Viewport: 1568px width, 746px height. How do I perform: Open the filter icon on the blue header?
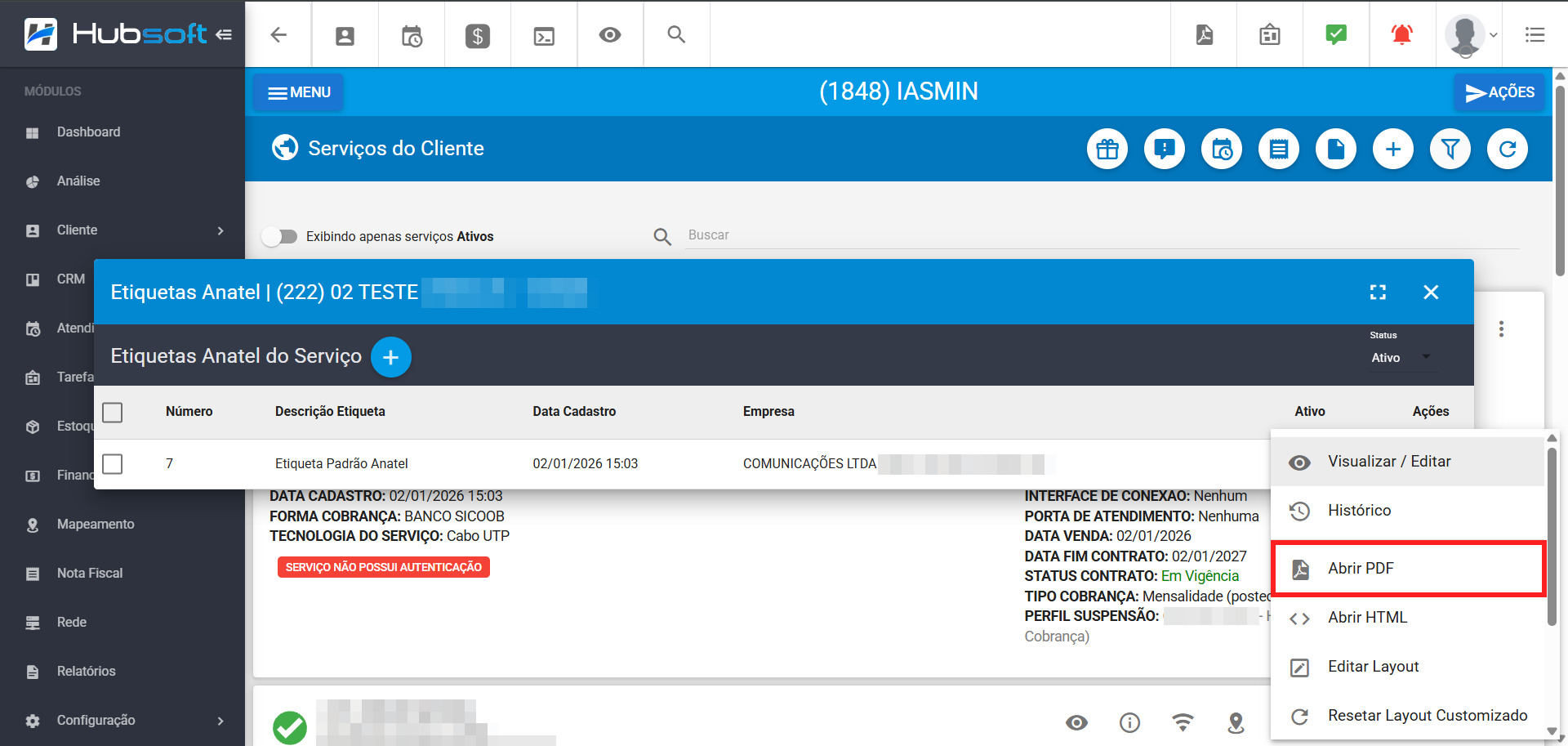coord(1450,149)
